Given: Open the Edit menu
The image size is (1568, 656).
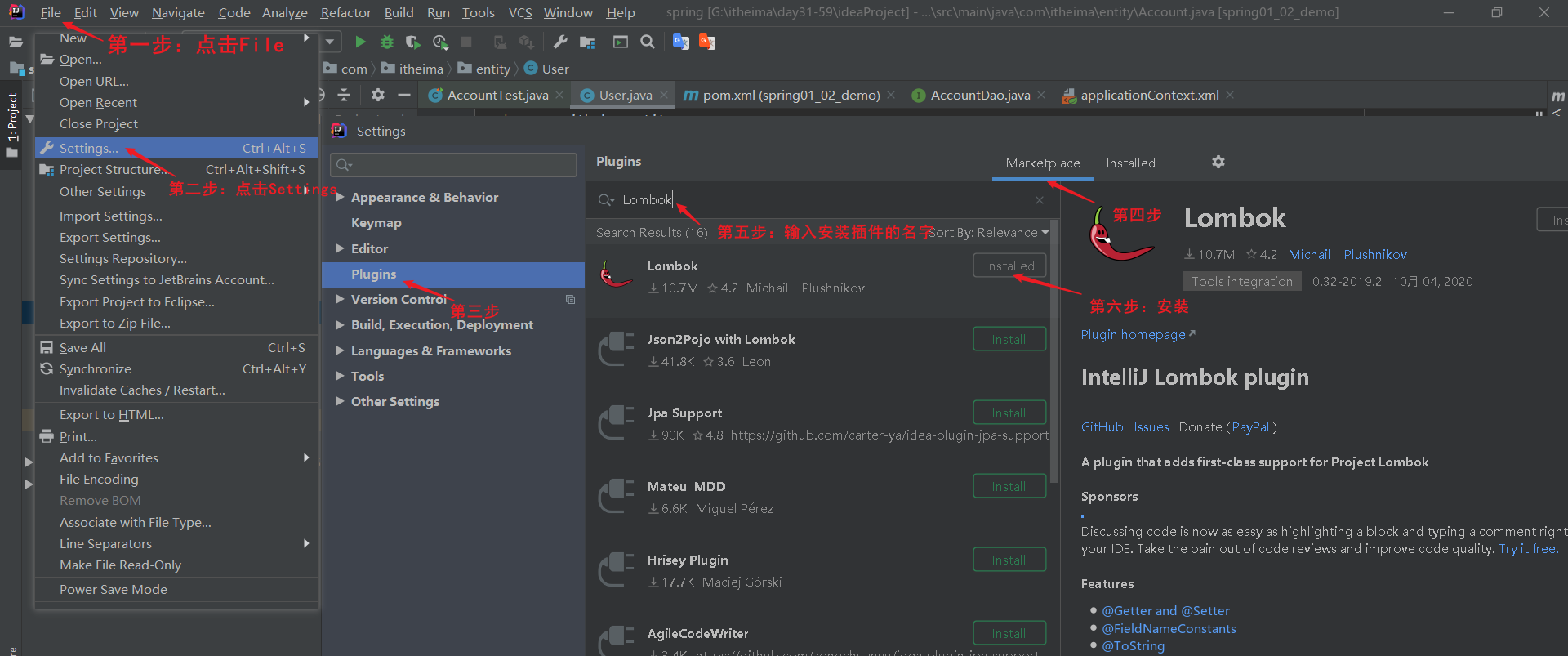Looking at the screenshot, I should tap(85, 12).
